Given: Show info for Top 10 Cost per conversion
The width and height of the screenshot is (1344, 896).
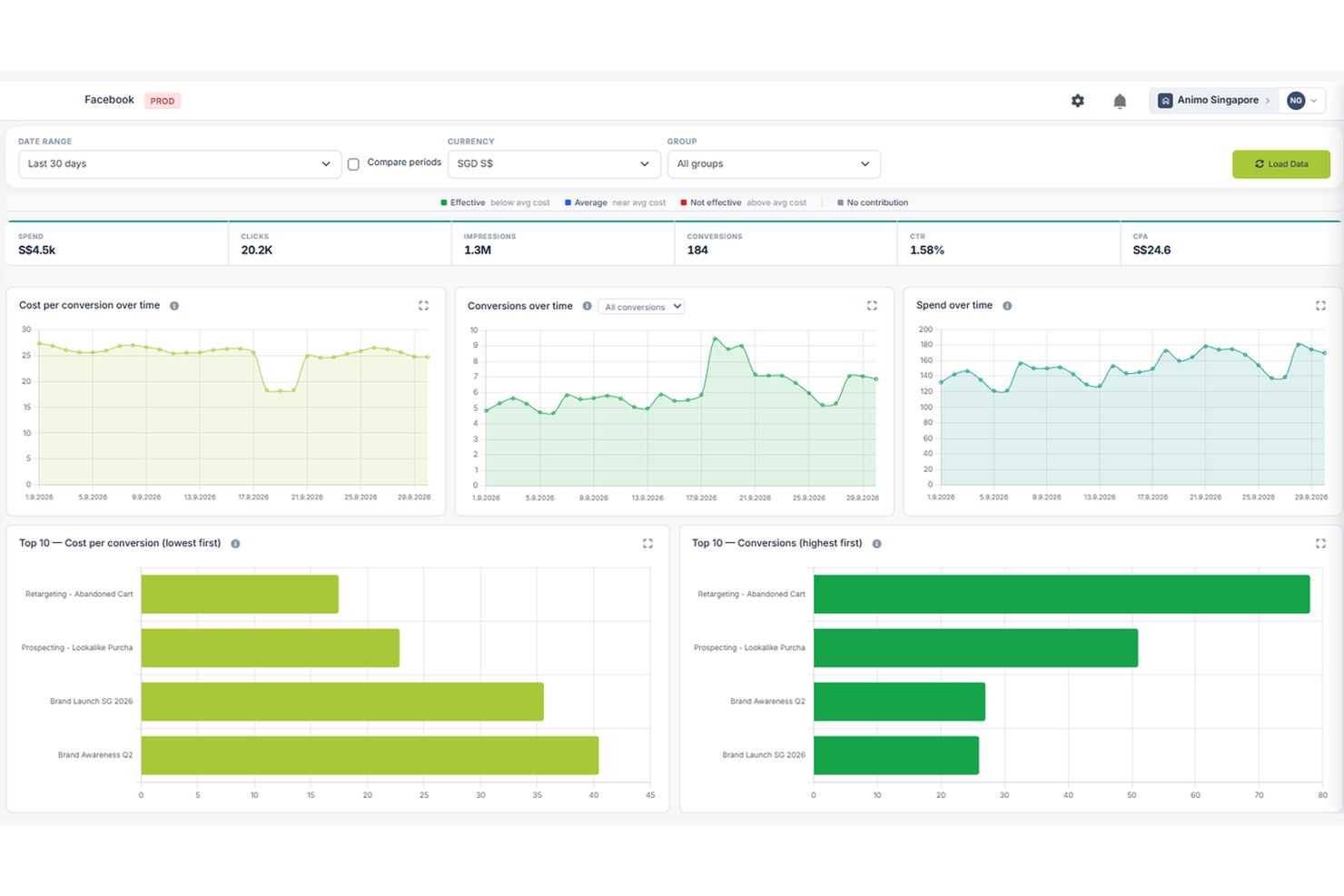Looking at the screenshot, I should point(235,544).
